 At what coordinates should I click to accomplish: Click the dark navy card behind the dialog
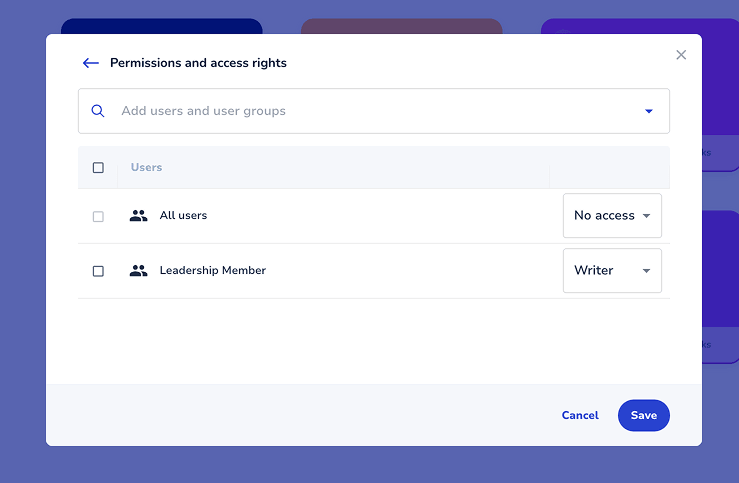161,26
